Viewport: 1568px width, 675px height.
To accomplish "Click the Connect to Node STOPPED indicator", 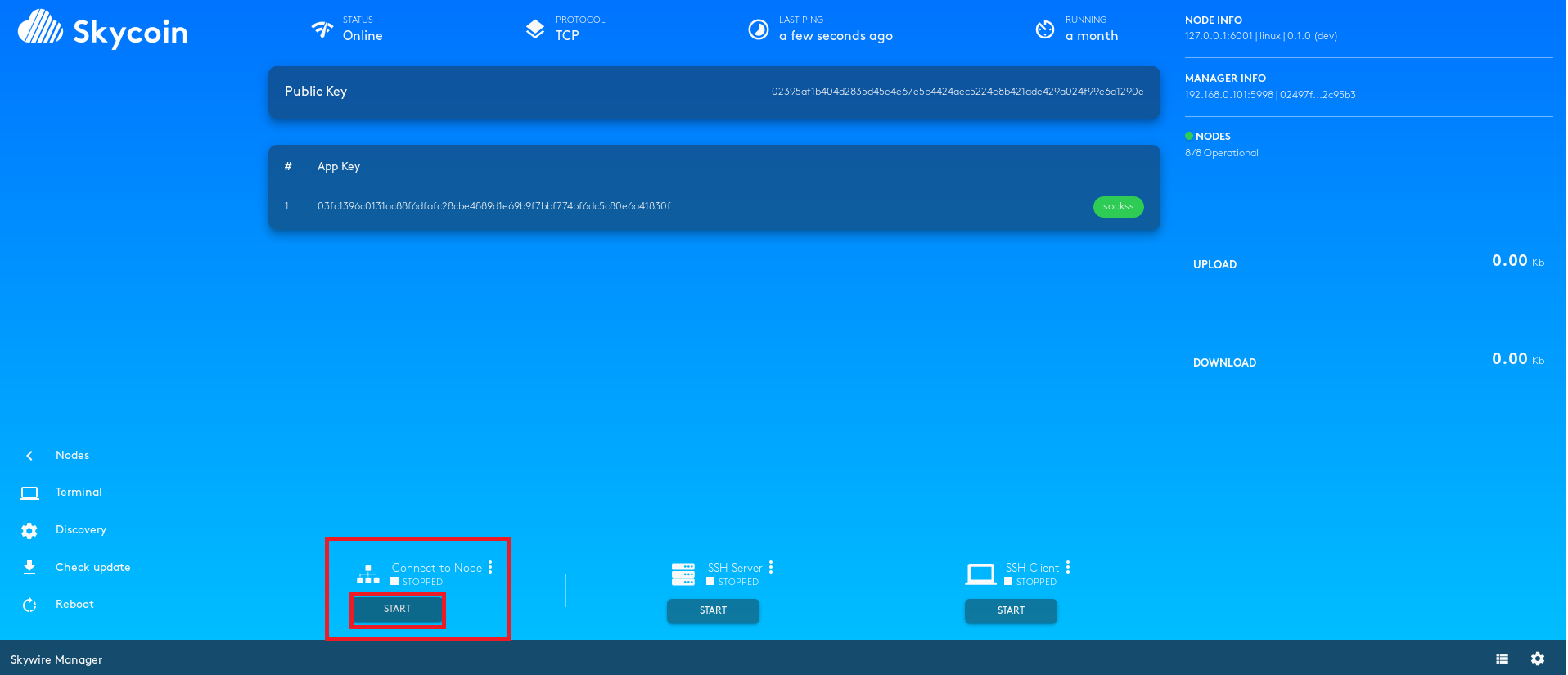I will point(417,582).
